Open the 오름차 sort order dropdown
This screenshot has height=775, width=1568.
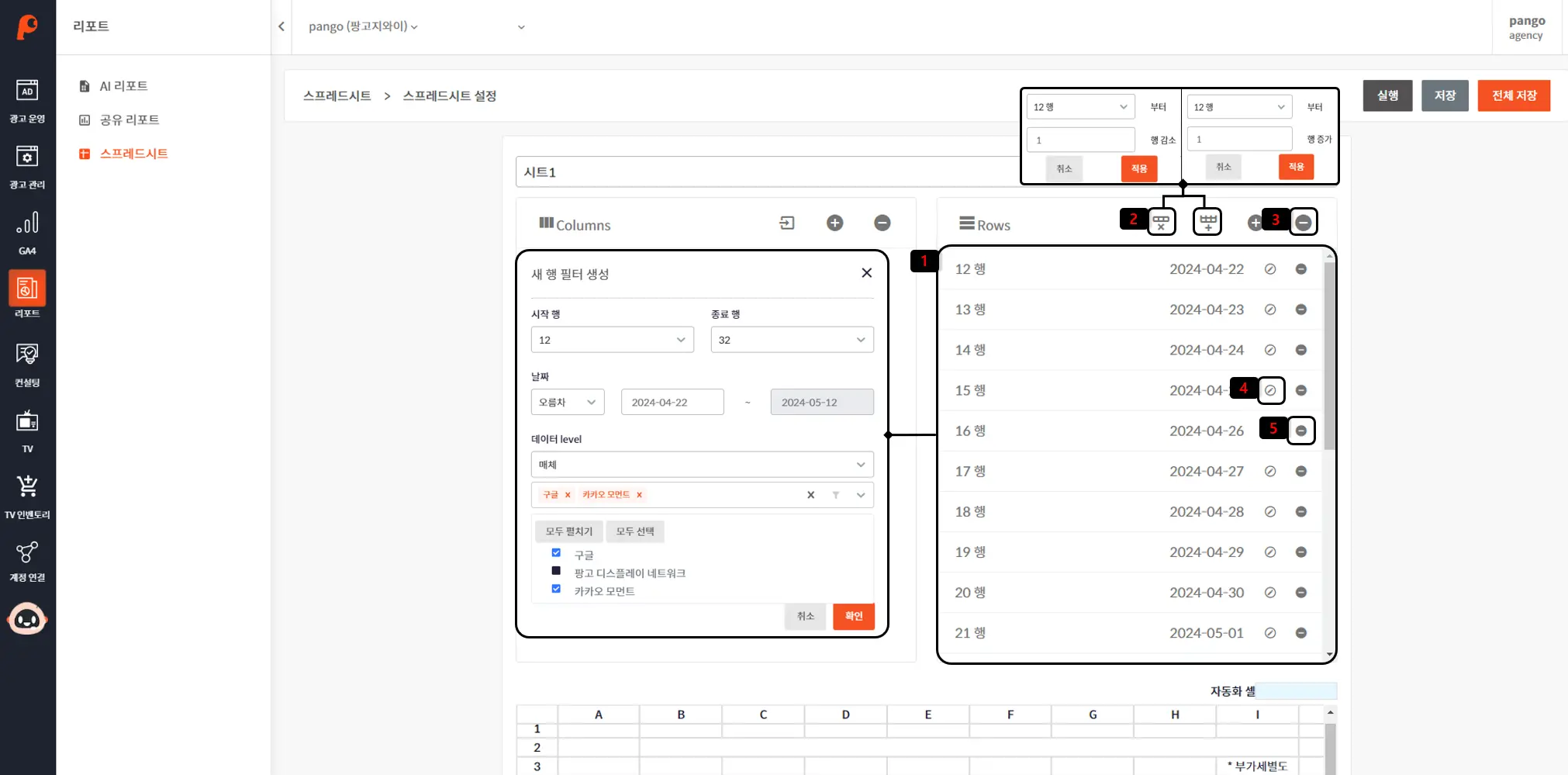(567, 403)
